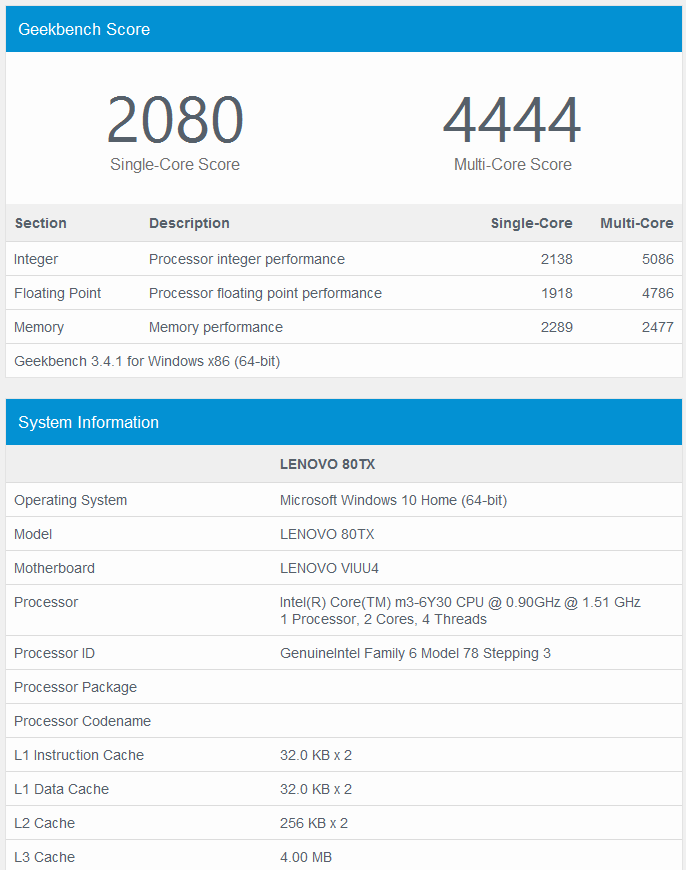This screenshot has width=686, height=870.
Task: Click the Multi-Core Score label under 4444
Action: (512, 164)
